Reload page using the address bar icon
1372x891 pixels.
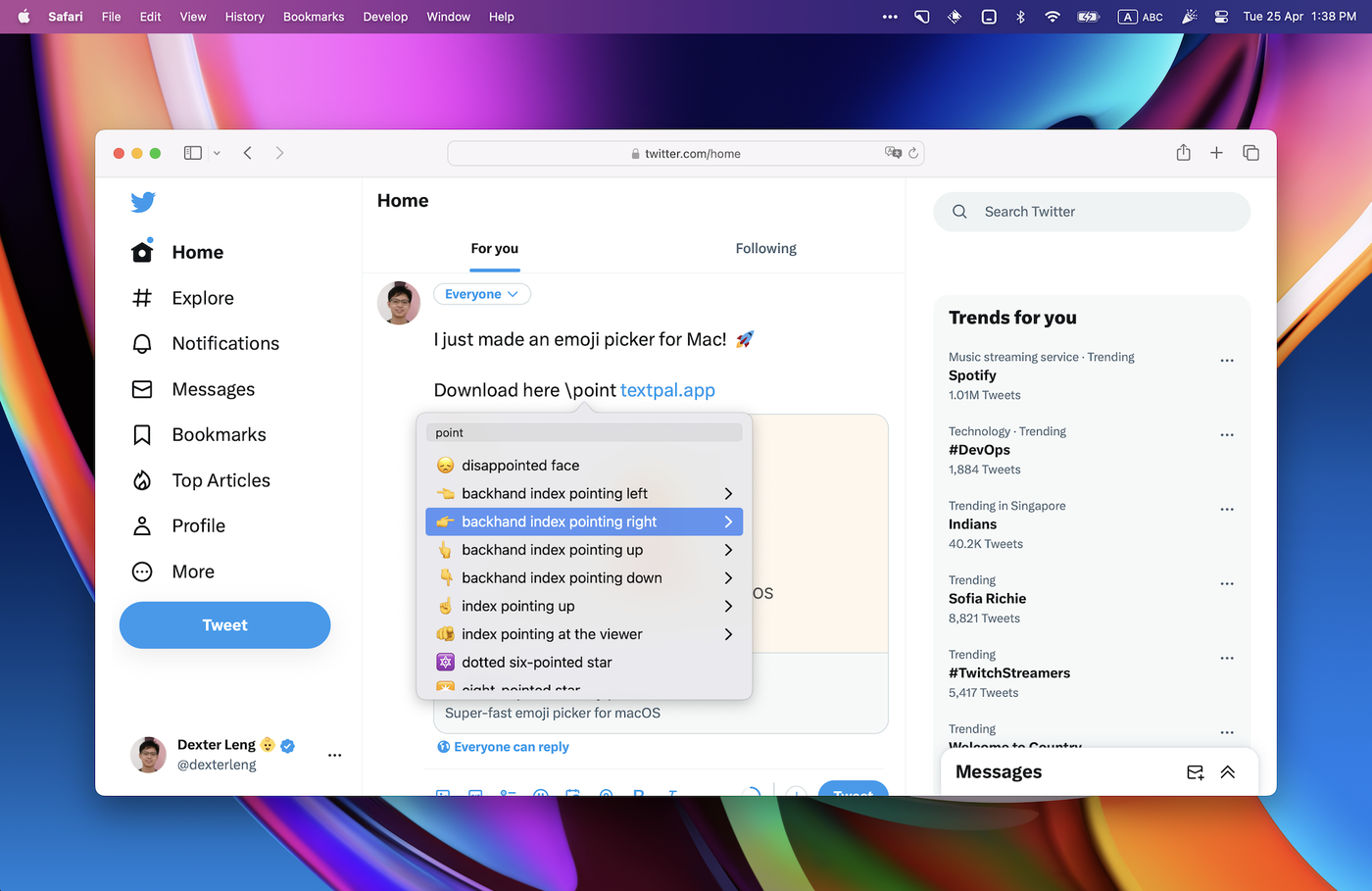pyautogui.click(x=913, y=153)
